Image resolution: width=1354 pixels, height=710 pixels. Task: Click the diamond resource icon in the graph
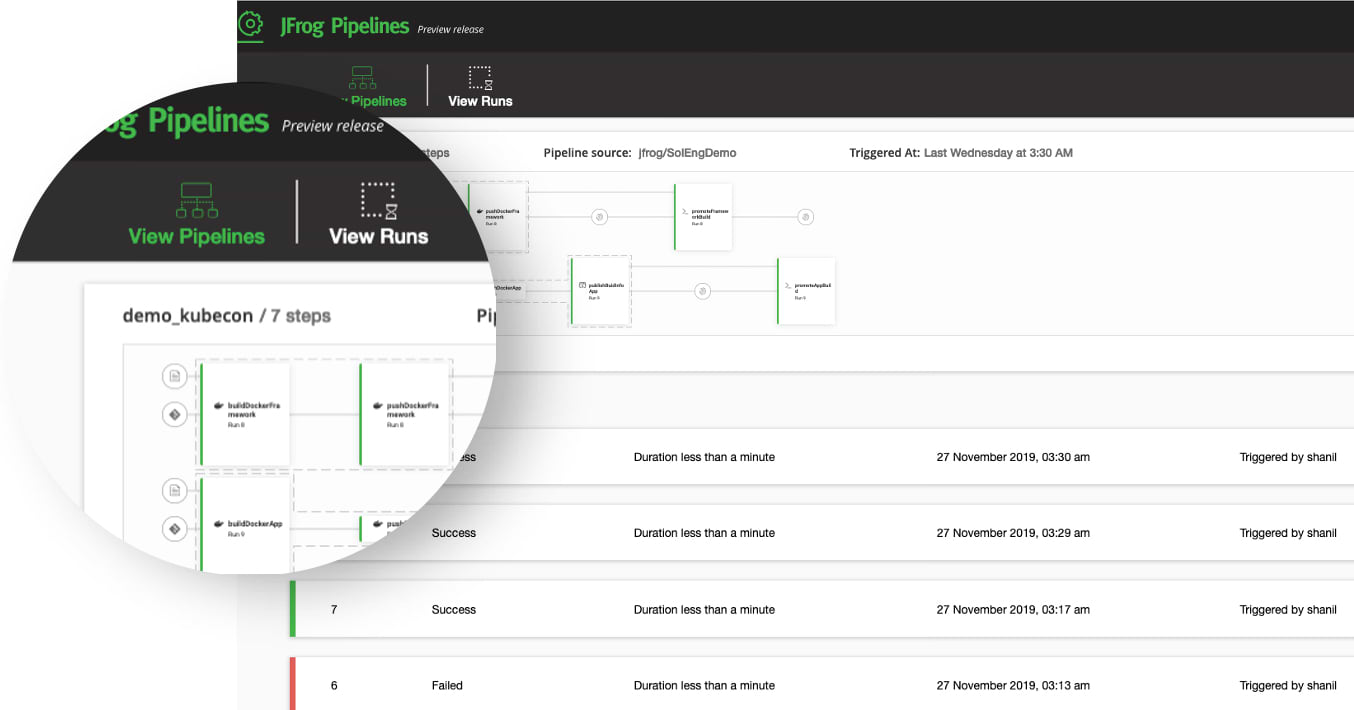tap(174, 414)
